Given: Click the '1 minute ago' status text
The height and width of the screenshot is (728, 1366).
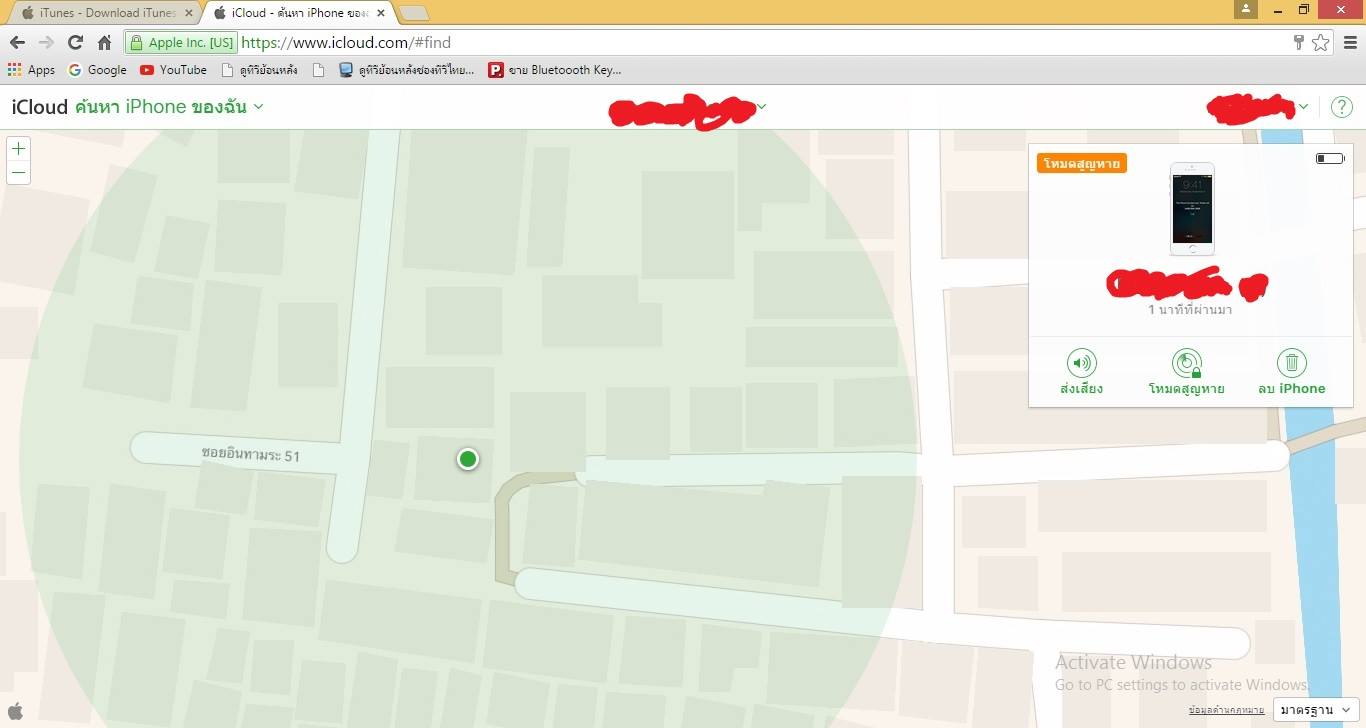Looking at the screenshot, I should click(x=1190, y=310).
